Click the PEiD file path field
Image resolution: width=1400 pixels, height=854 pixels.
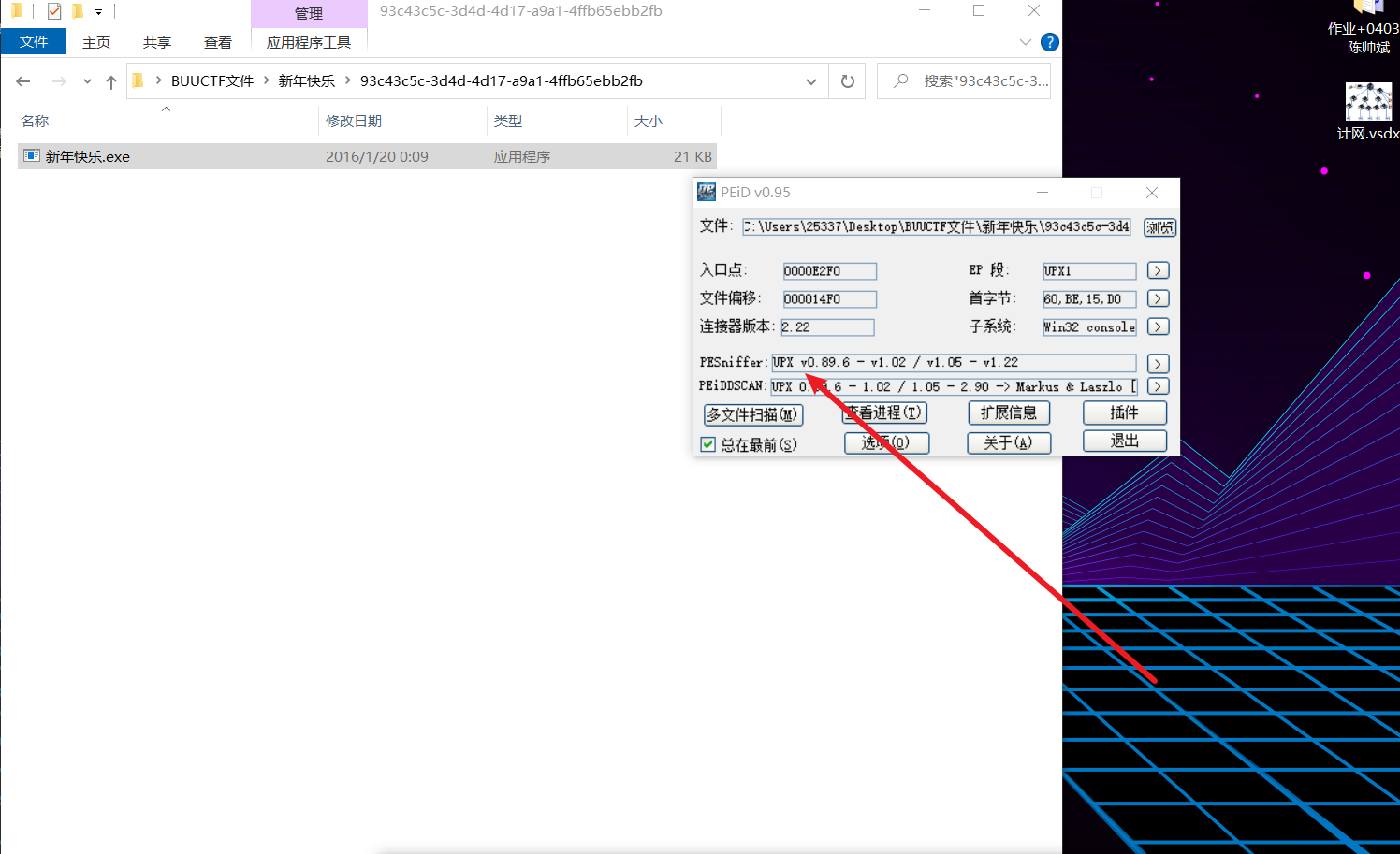coord(937,226)
